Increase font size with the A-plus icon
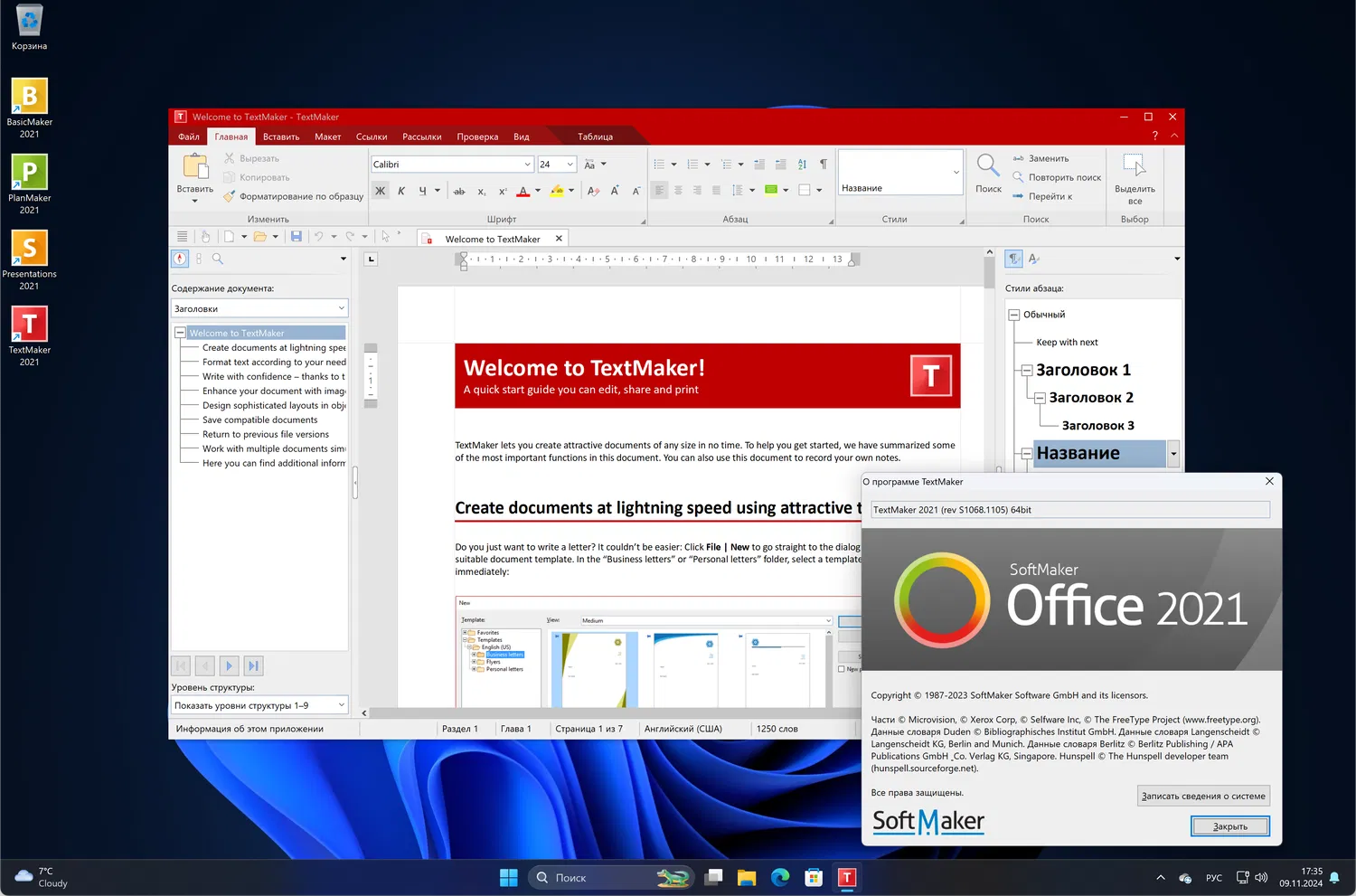Screen dimensions: 1356x896 coord(615,191)
